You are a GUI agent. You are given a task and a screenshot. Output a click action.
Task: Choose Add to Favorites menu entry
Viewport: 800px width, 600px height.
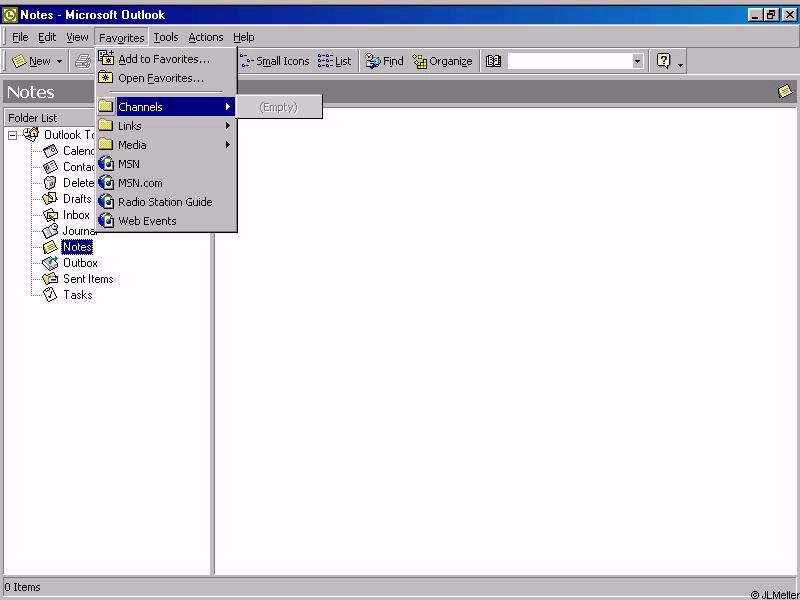point(164,59)
